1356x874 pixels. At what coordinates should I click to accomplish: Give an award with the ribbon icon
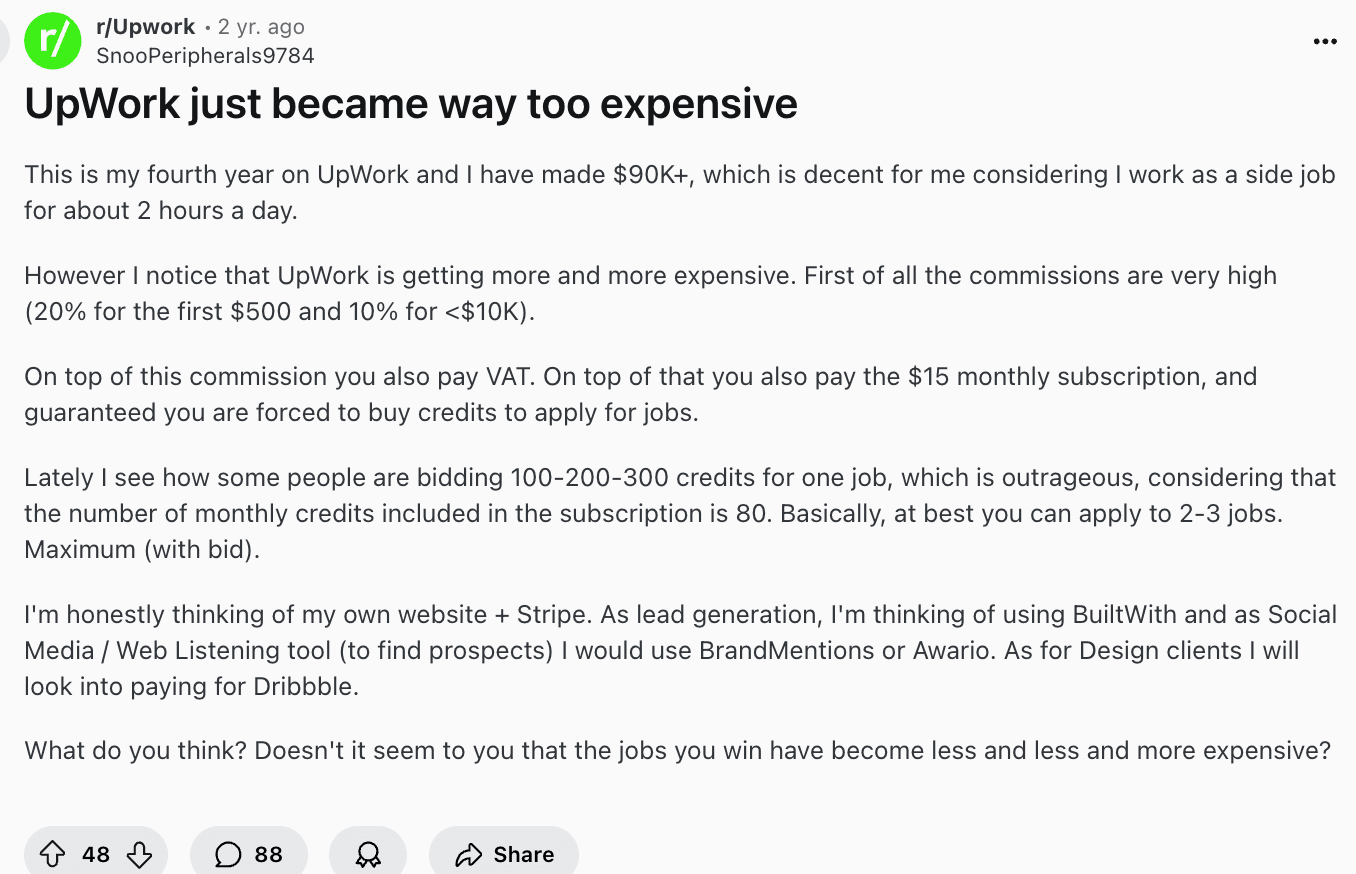point(368,853)
